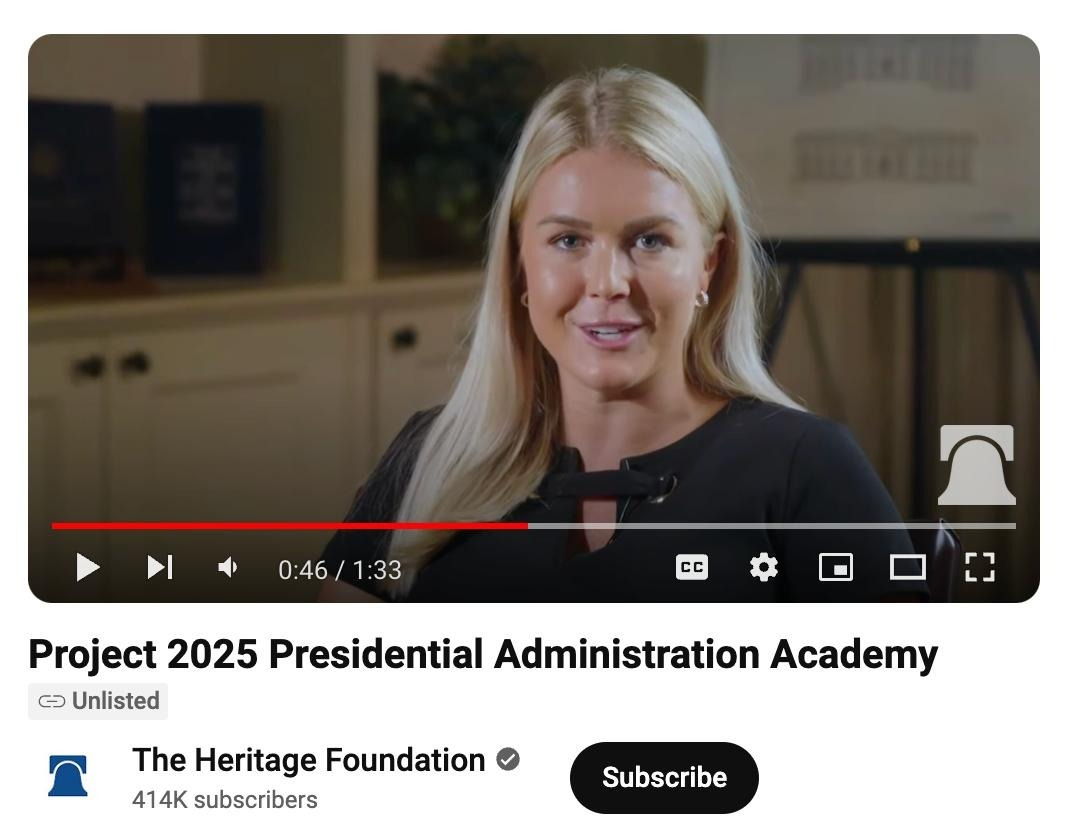Enable theater mode view
This screenshot has height=838, width=1070.
tap(908, 568)
